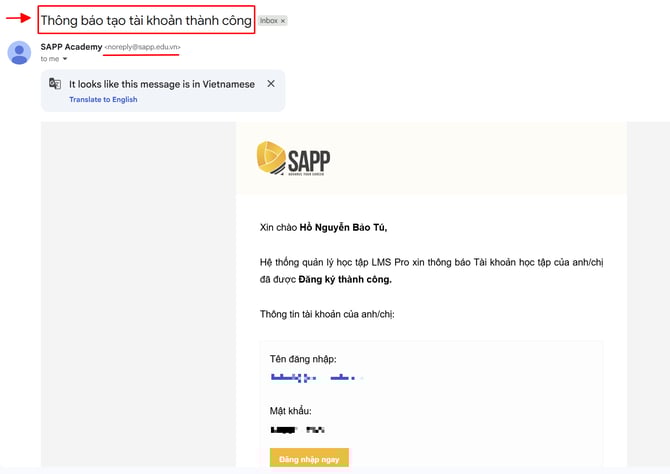Image resolution: width=670 pixels, height=474 pixels.
Task: Click the "It looks like this message is in Vietnamese" text
Action: tap(161, 84)
